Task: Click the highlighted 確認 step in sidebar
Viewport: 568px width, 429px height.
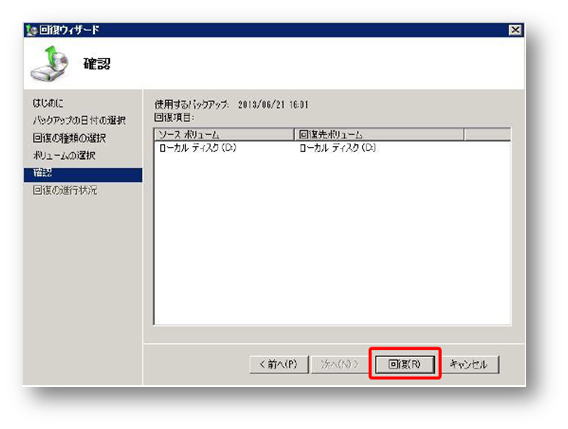Action: click(83, 175)
